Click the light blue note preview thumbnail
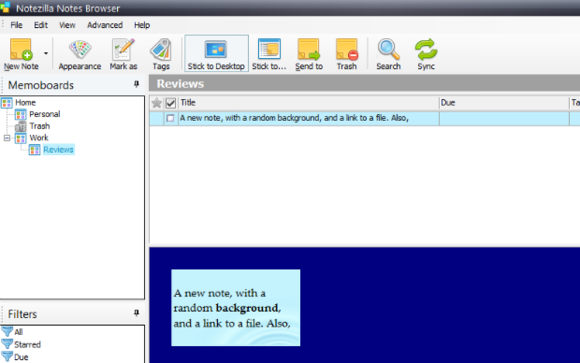This screenshot has width=580, height=363. (236, 308)
